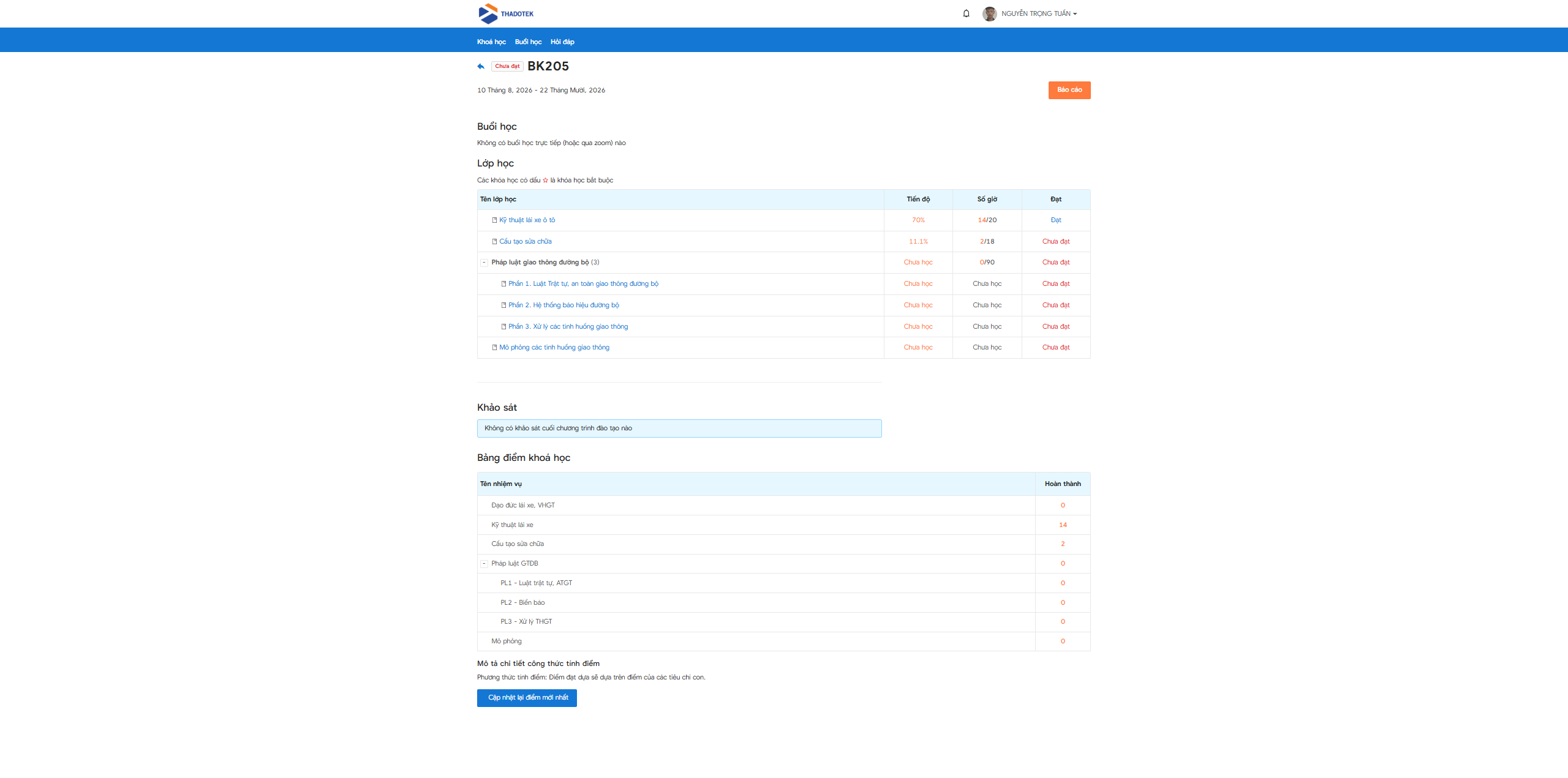Click the Đạt column header
The height and width of the screenshot is (778, 1568).
(x=1056, y=200)
